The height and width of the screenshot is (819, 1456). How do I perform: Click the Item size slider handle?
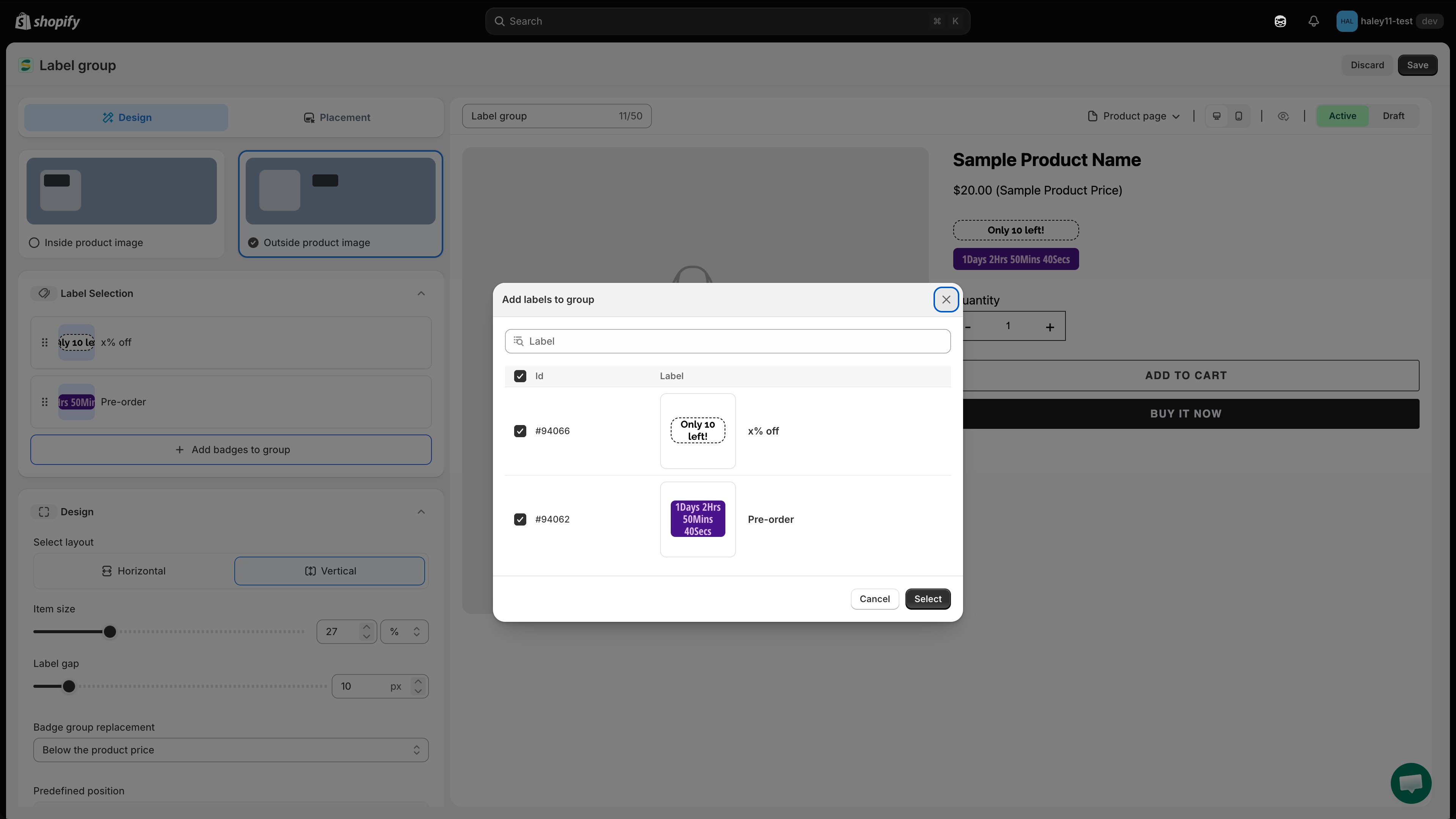pyautogui.click(x=110, y=631)
